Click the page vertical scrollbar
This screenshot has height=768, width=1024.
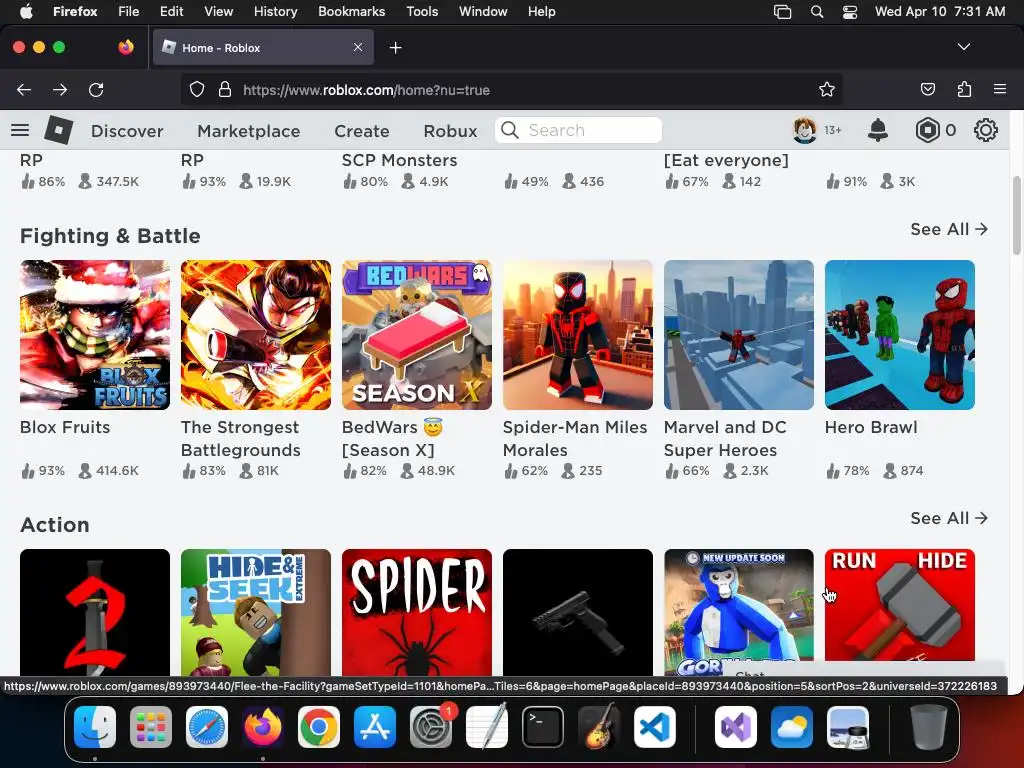click(x=1017, y=216)
